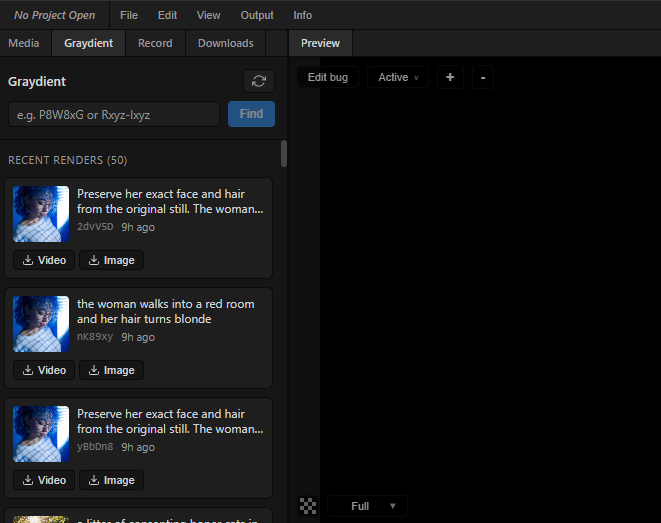The image size is (661, 523).
Task: Download image for render 2dvV5D
Action: [111, 260]
